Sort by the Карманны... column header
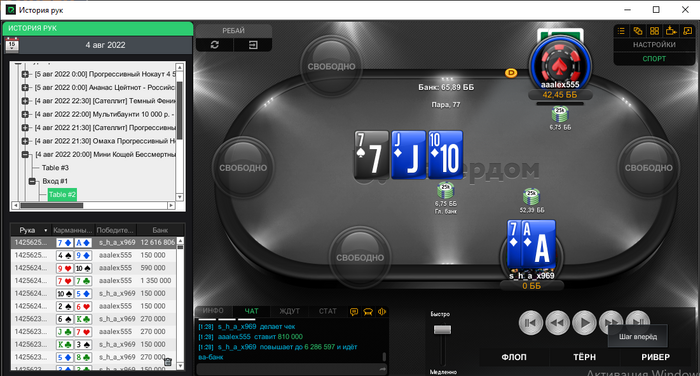 [x=73, y=230]
